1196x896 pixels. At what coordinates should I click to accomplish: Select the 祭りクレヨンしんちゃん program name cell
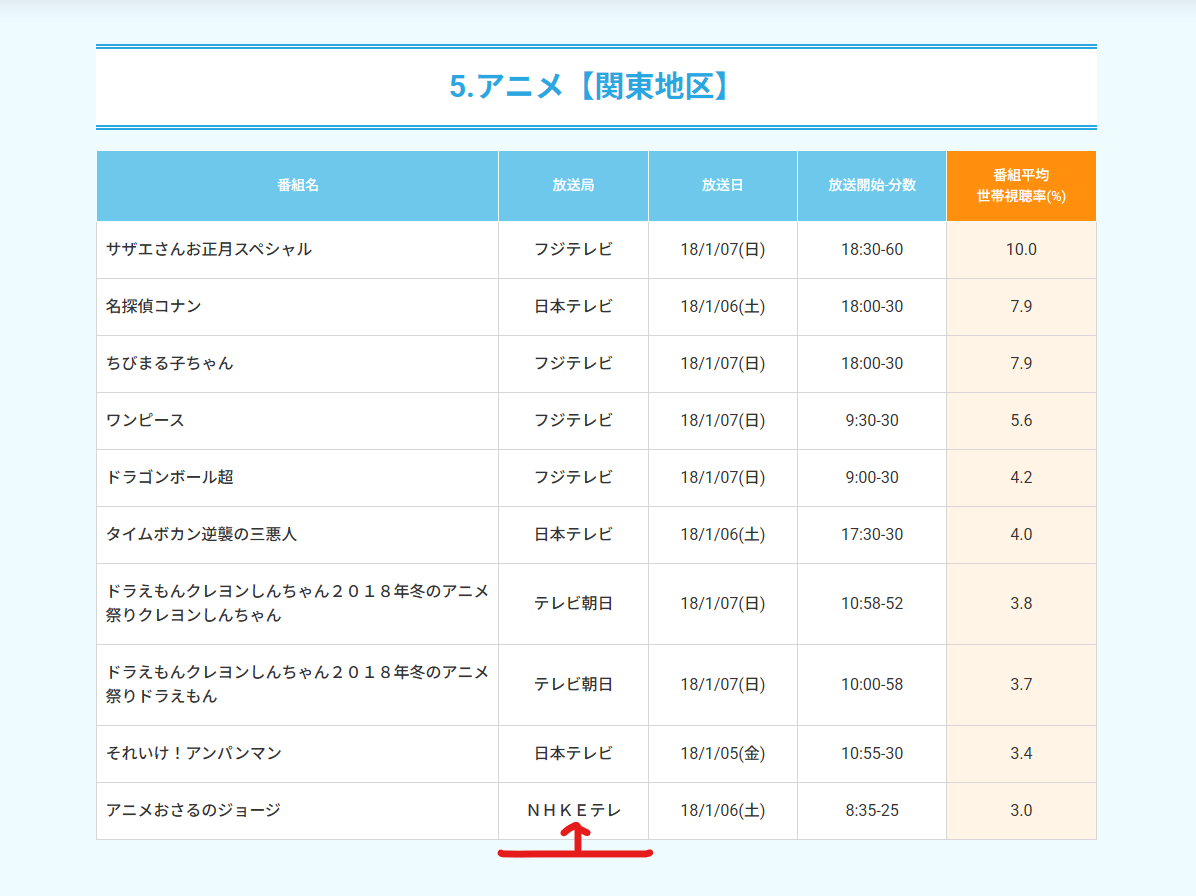[297, 603]
